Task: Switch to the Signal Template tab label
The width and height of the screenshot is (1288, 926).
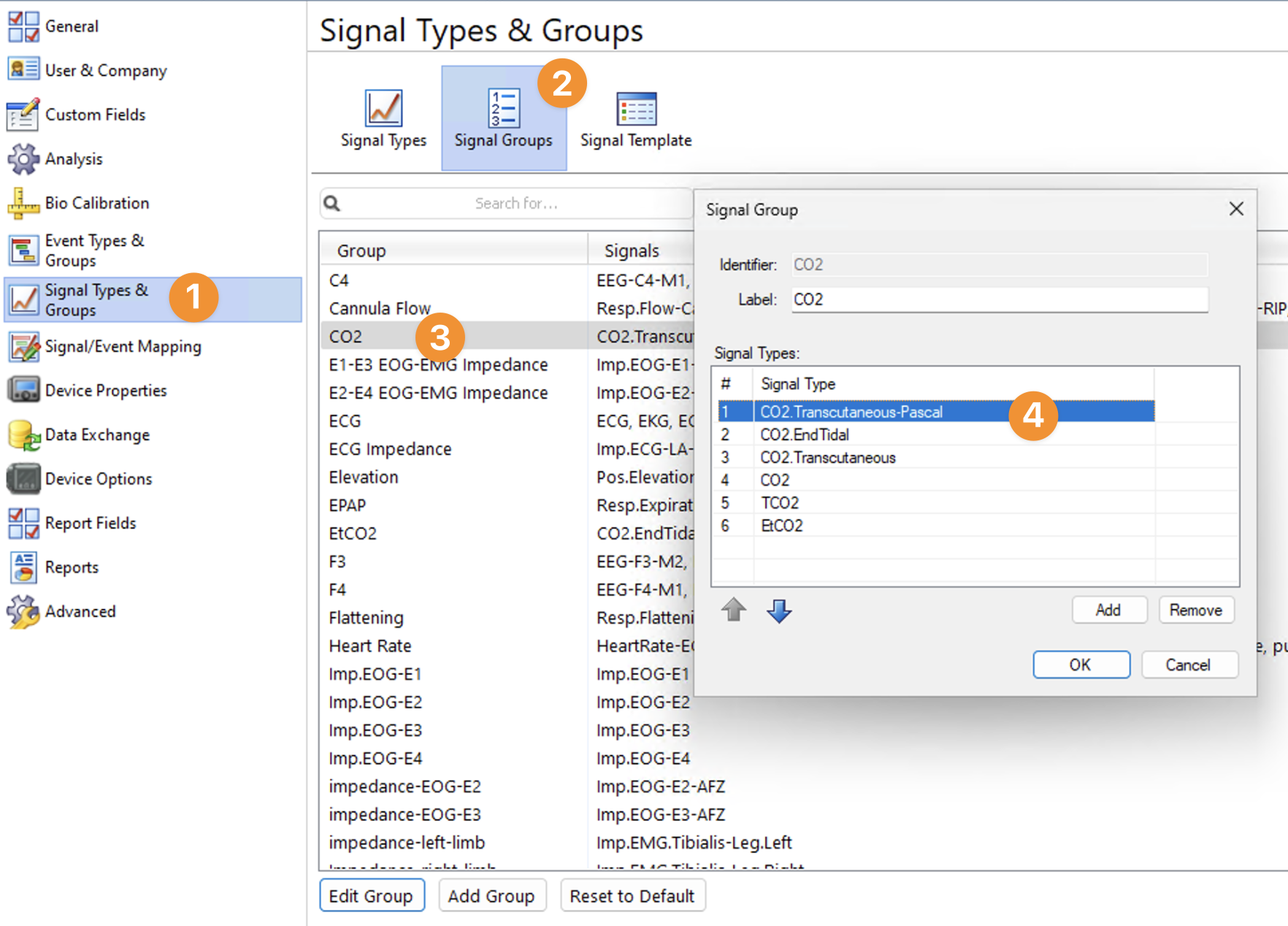Action: point(636,140)
